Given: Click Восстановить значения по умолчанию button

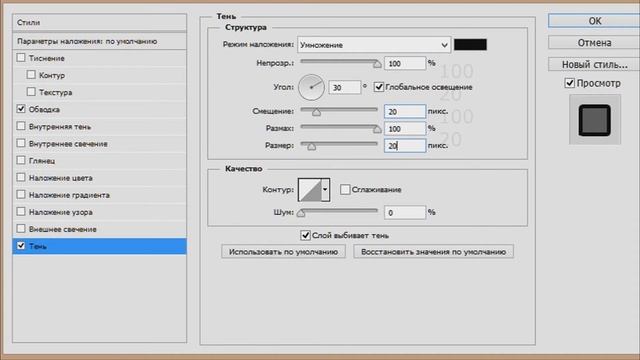Looking at the screenshot, I should pyautogui.click(x=433, y=252).
